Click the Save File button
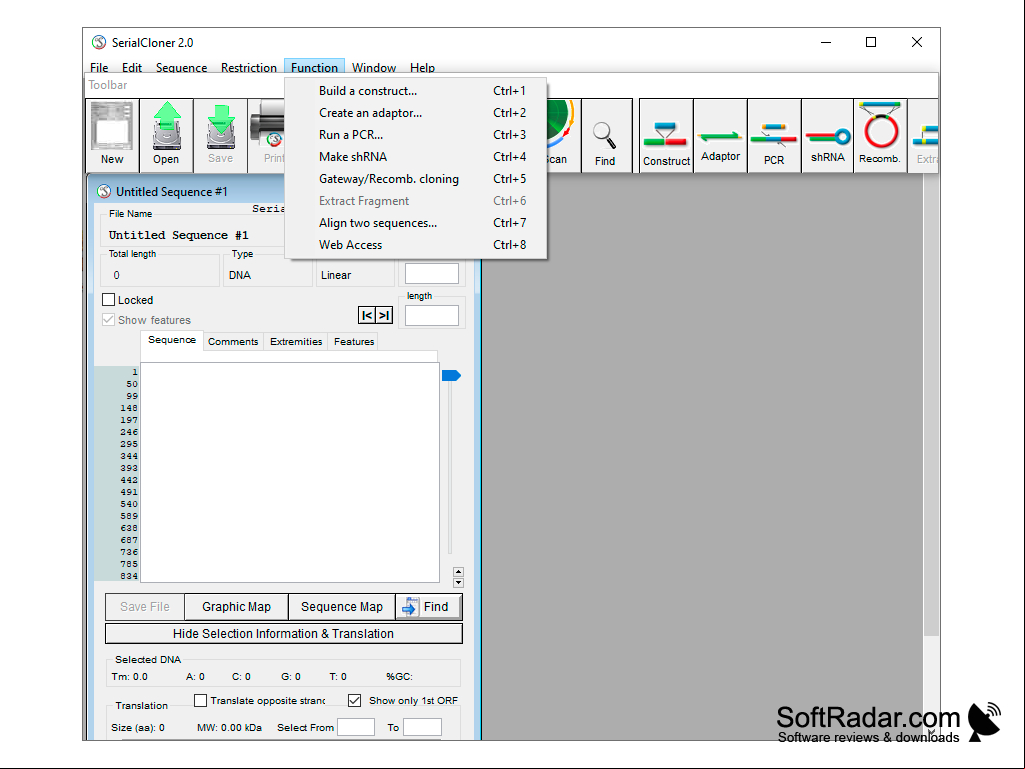 (144, 607)
